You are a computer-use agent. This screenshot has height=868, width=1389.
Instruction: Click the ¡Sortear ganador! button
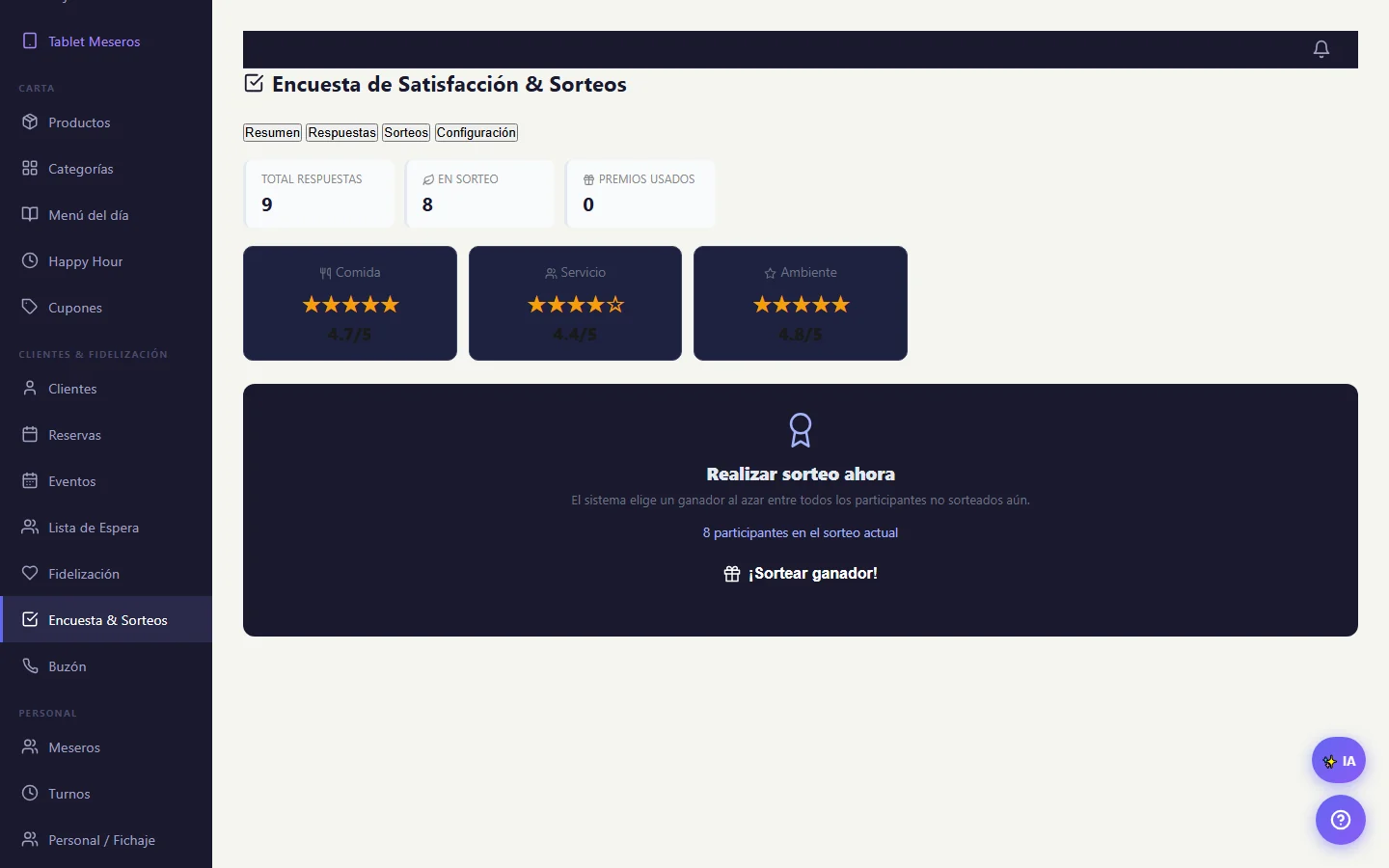pyautogui.click(x=801, y=573)
